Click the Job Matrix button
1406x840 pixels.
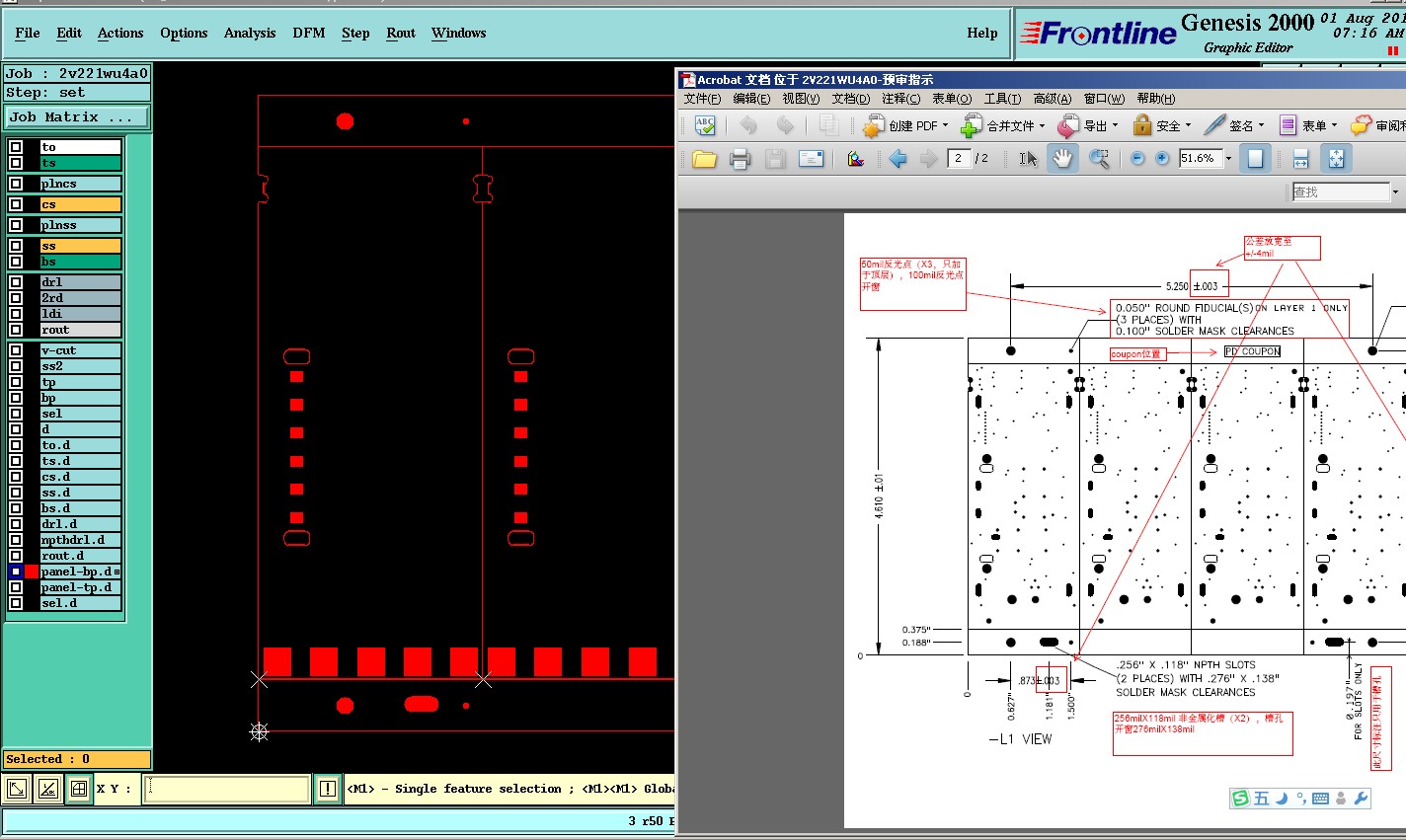pos(76,117)
